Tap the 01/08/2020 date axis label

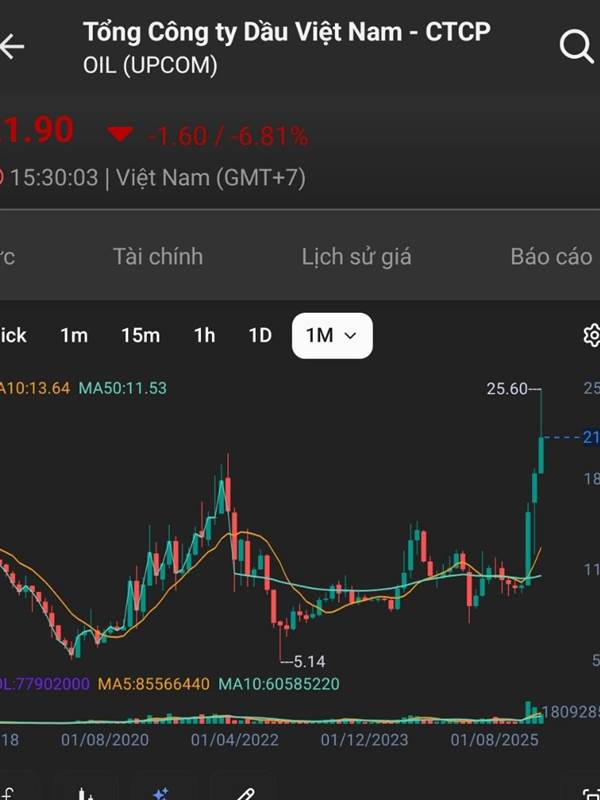[x=105, y=740]
